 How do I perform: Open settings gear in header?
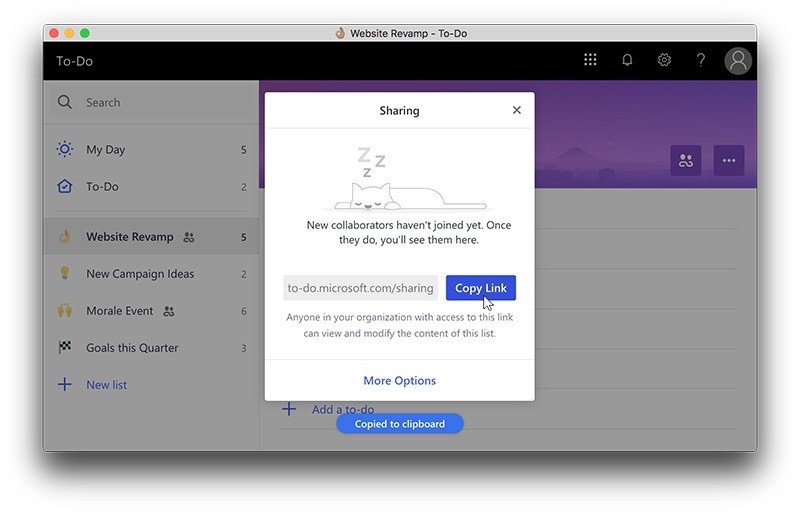click(x=664, y=60)
